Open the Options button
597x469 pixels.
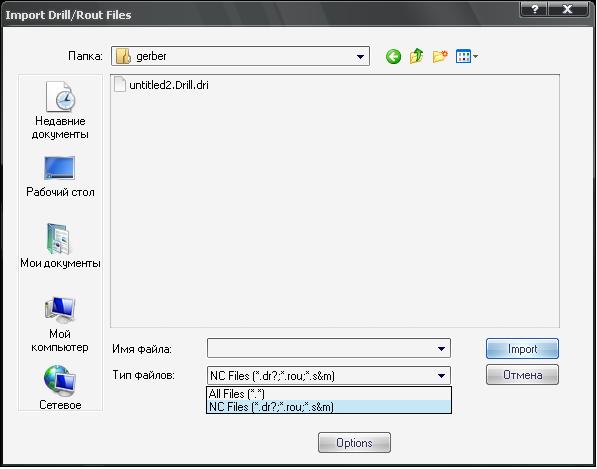click(354, 443)
